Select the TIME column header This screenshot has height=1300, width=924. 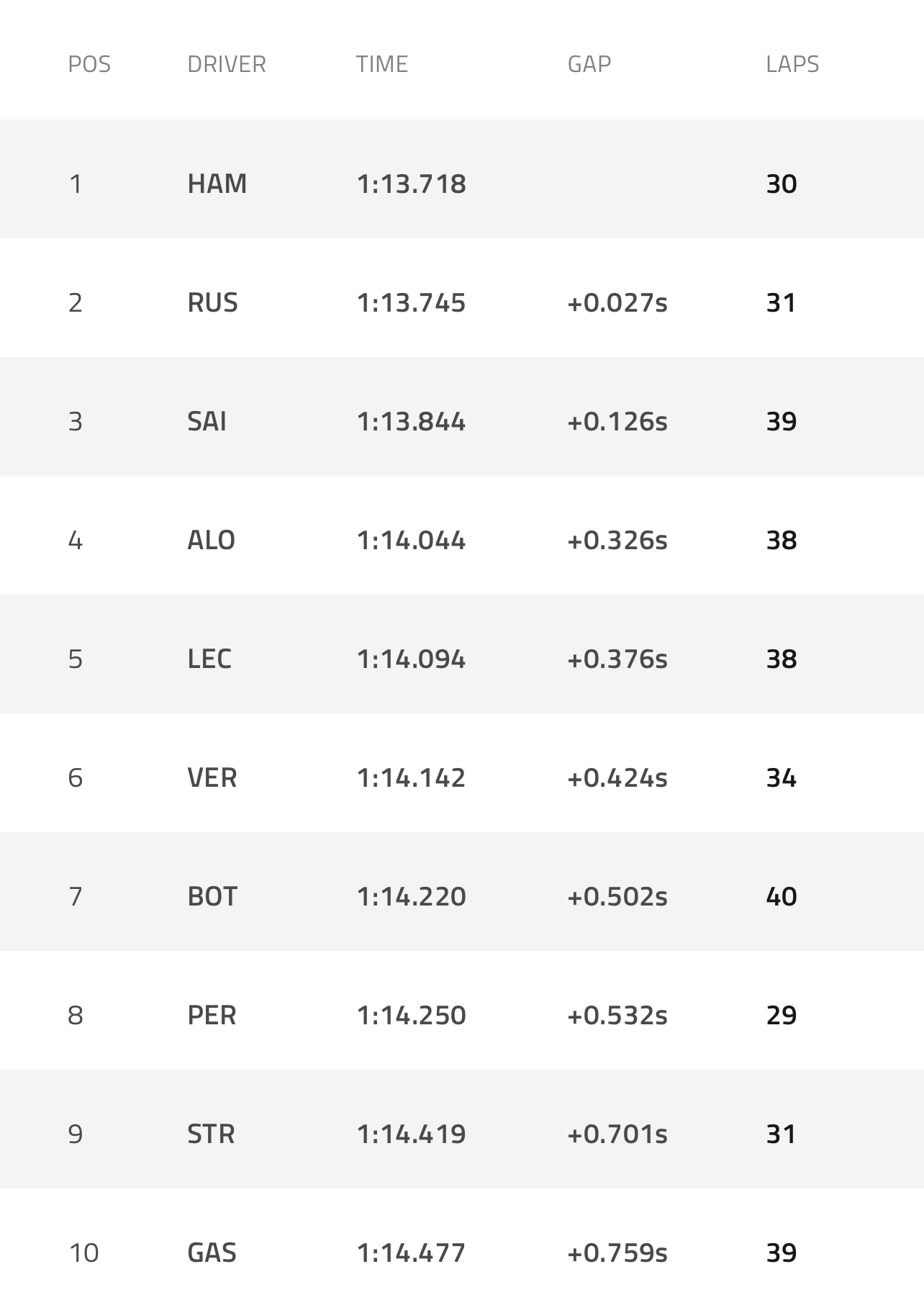click(x=381, y=64)
